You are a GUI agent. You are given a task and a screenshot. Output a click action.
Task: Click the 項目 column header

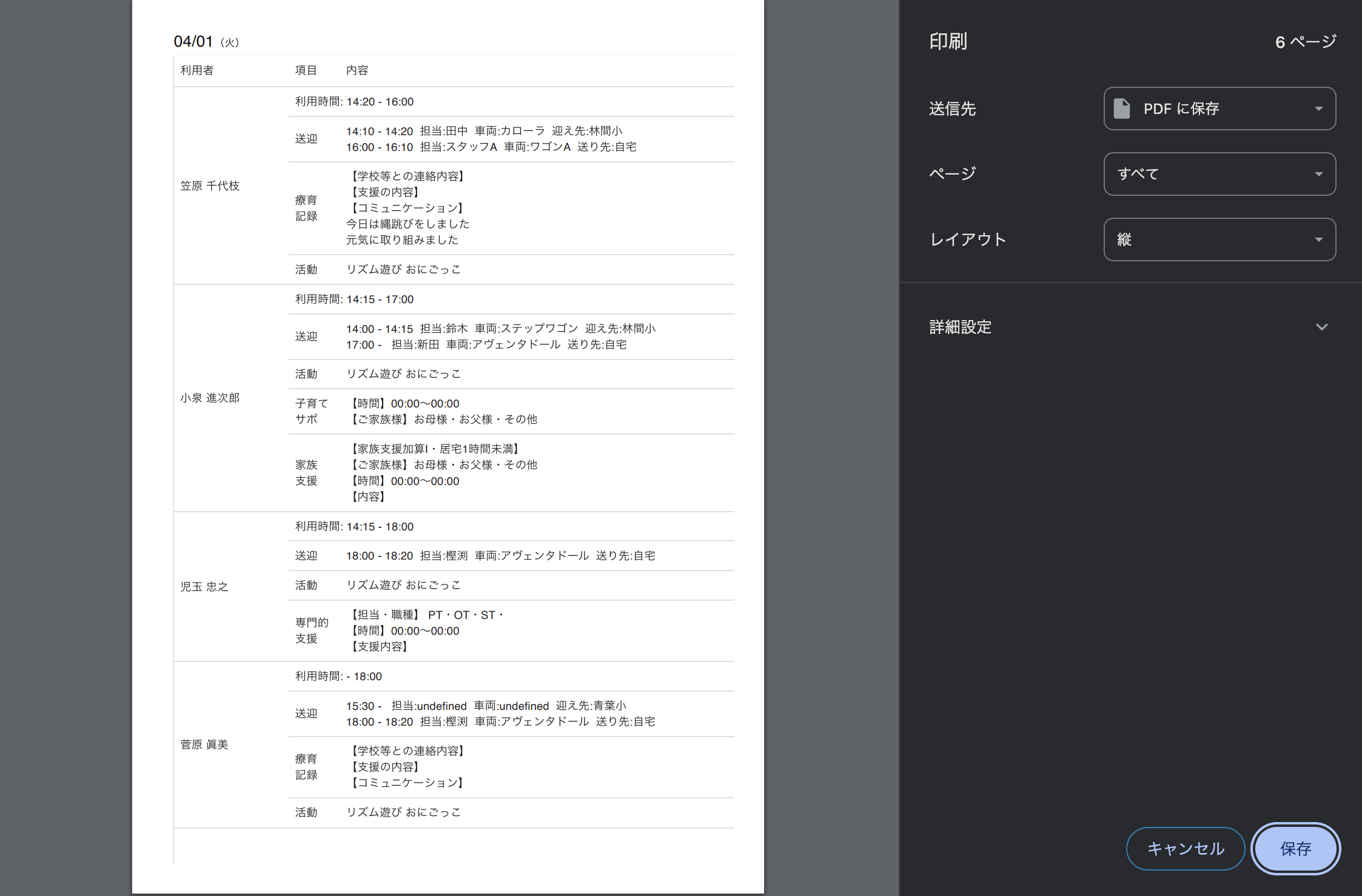click(x=306, y=70)
